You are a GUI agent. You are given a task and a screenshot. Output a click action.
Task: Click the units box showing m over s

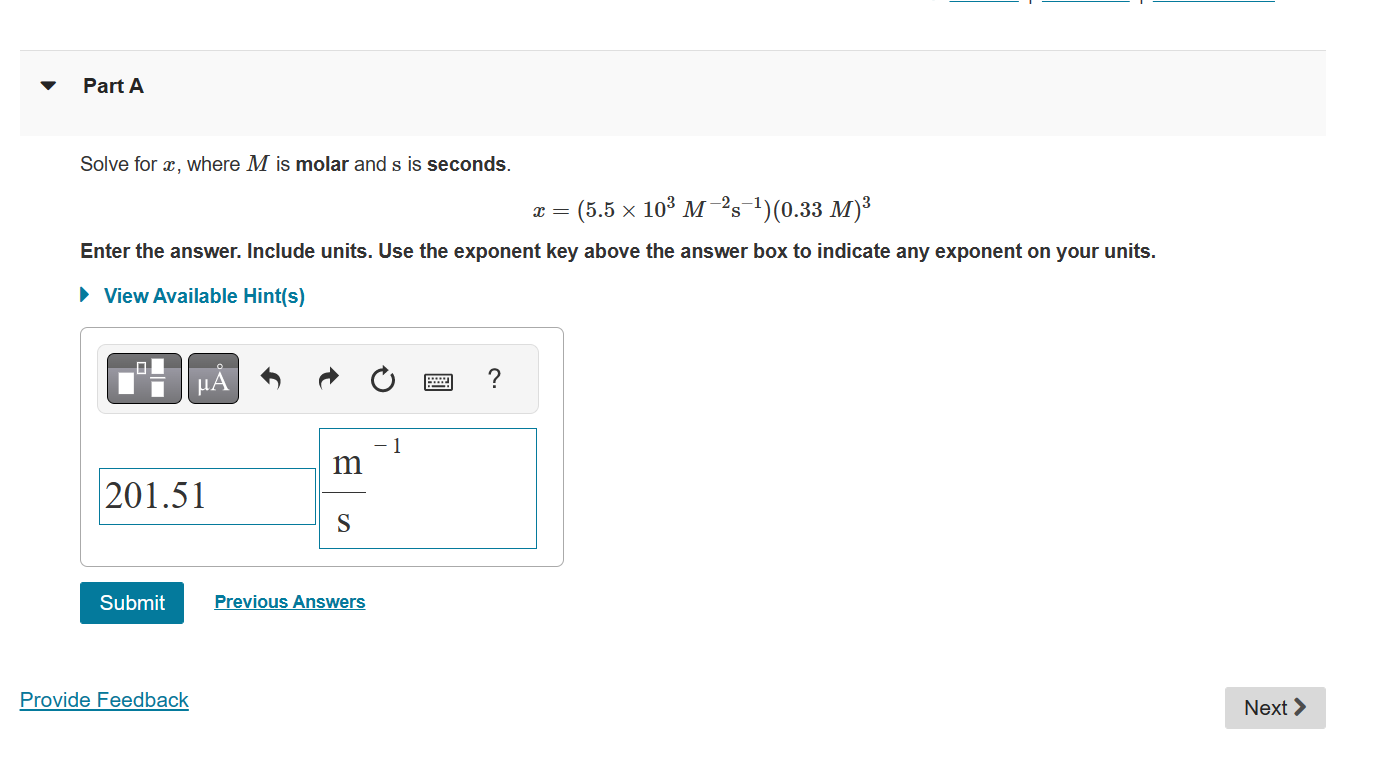(427, 488)
